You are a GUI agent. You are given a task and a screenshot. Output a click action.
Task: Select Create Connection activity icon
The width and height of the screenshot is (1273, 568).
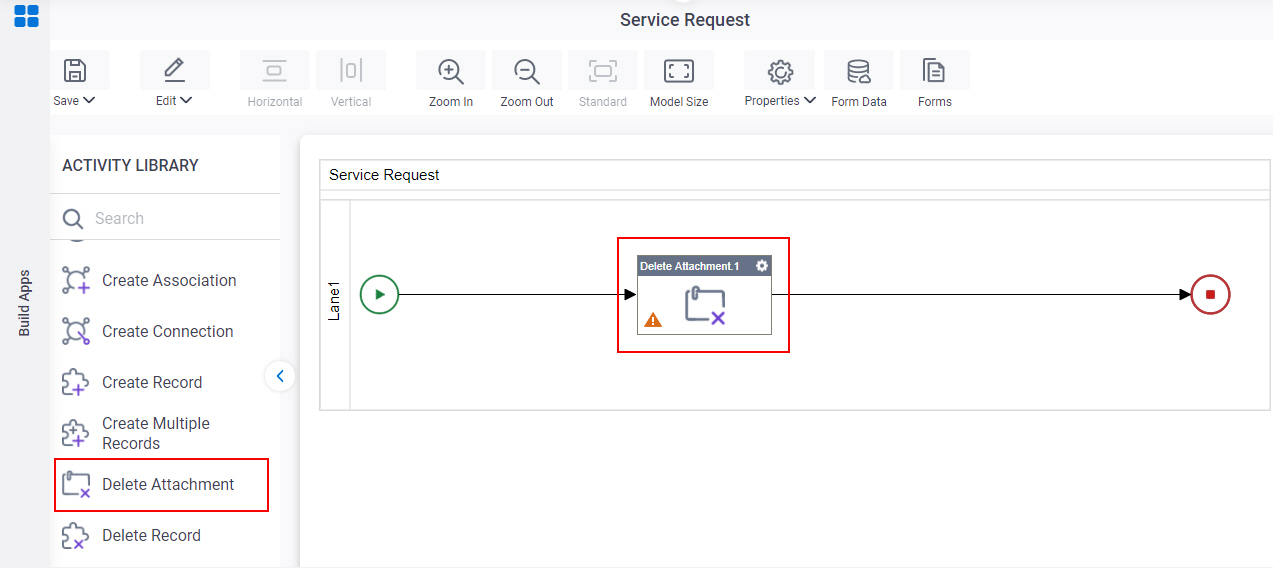pos(76,332)
